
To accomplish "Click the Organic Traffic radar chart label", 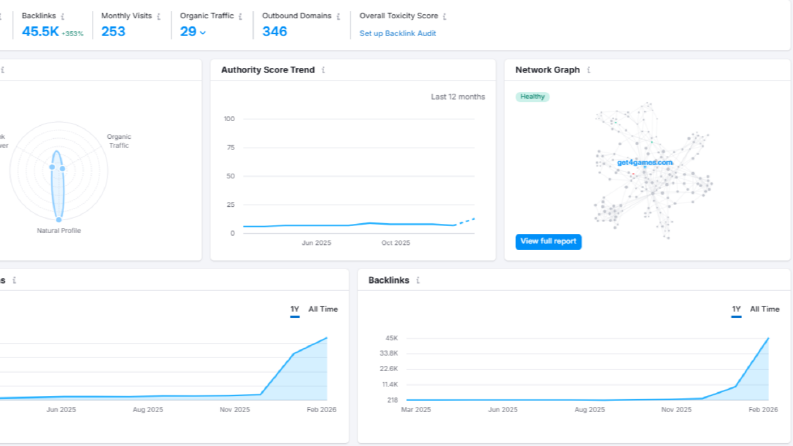I will [x=119, y=141].
